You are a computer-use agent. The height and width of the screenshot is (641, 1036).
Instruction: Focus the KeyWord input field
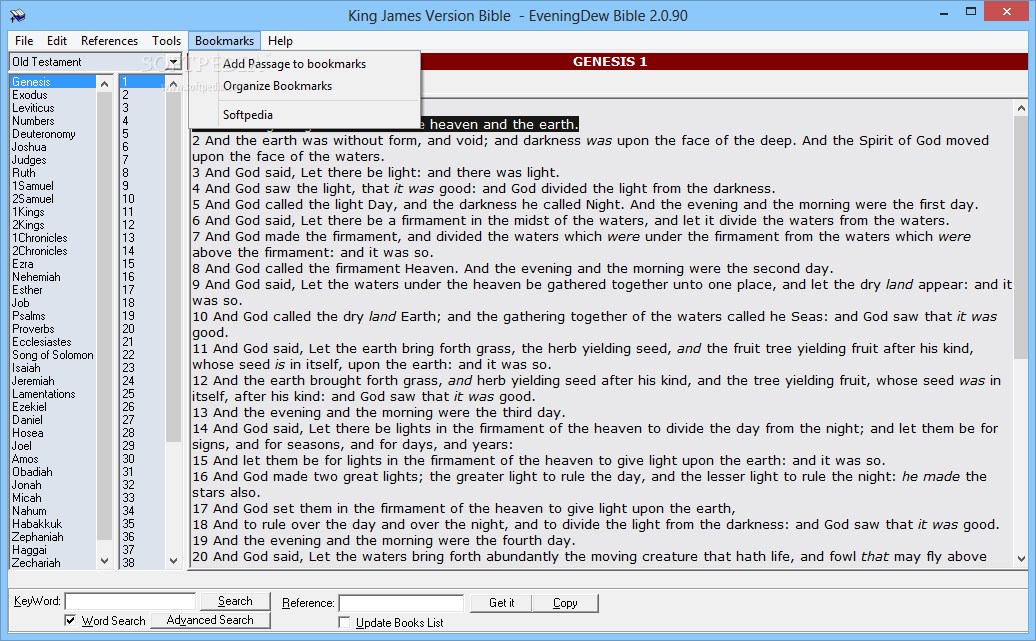point(130,601)
